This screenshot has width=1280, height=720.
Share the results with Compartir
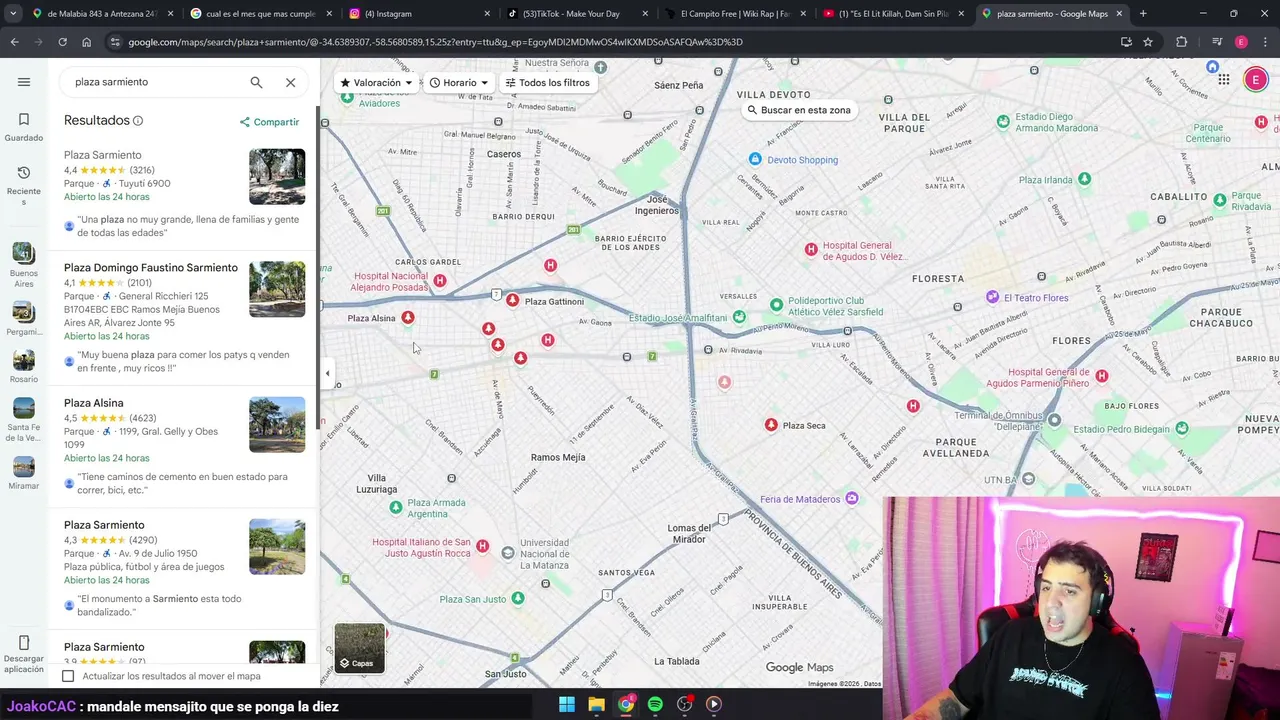(x=269, y=122)
